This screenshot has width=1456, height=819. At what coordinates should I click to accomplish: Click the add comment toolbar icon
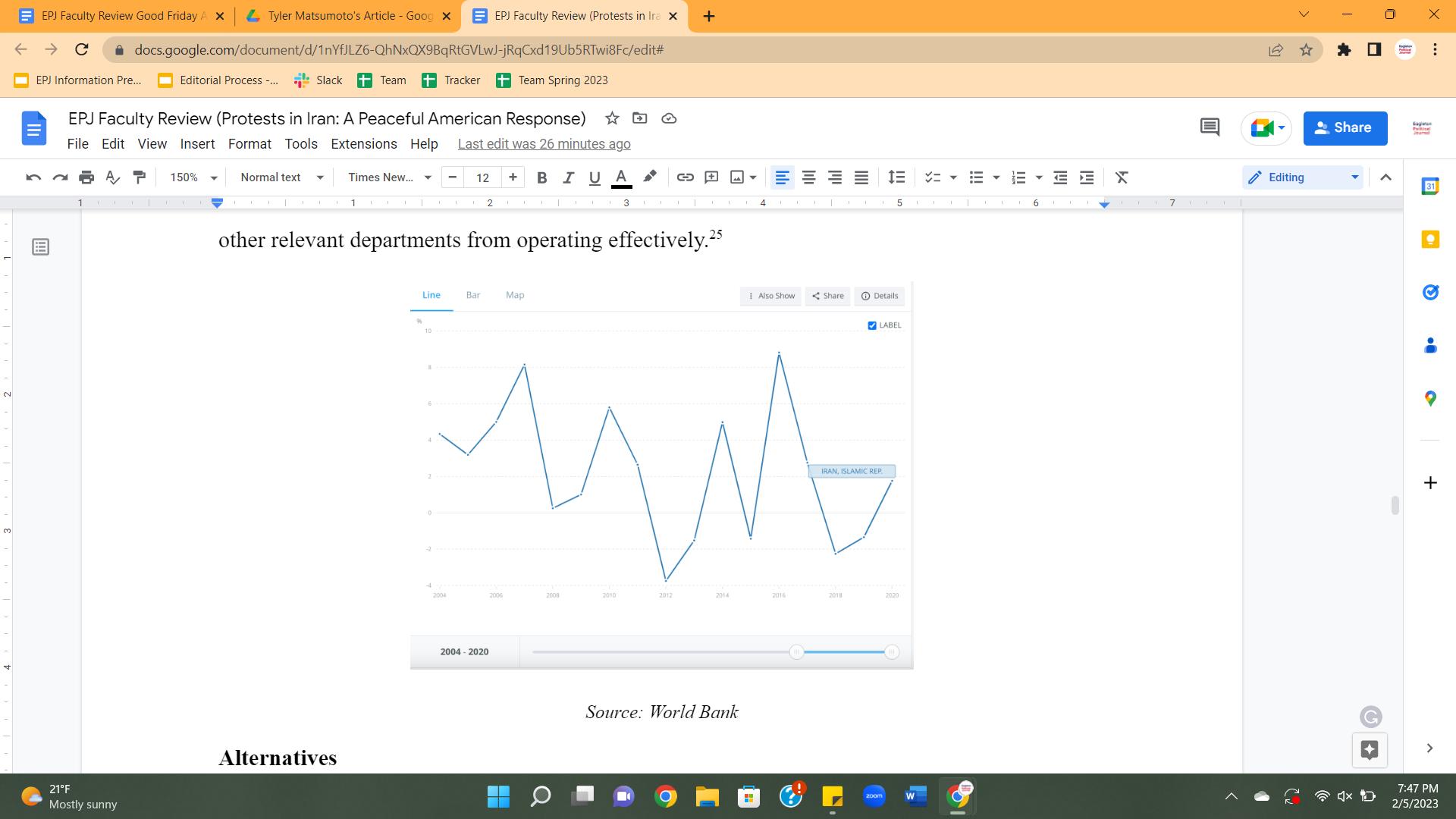click(711, 177)
